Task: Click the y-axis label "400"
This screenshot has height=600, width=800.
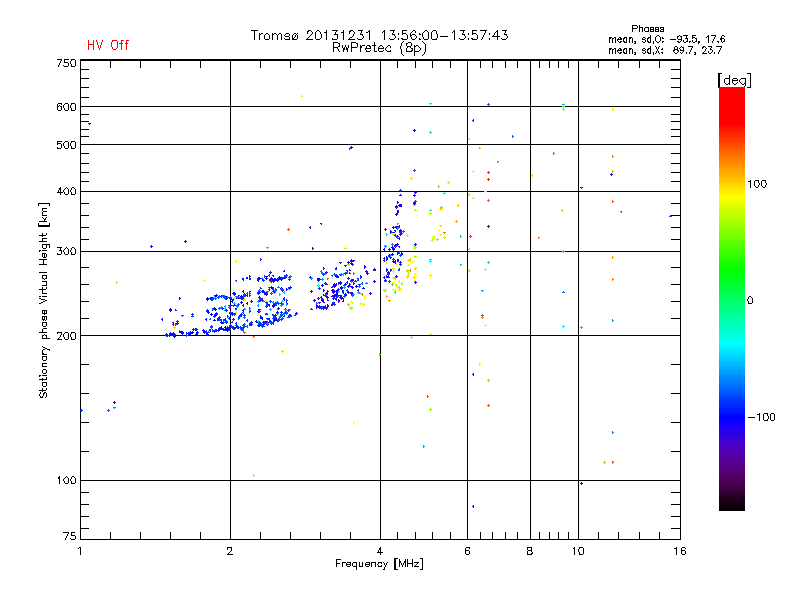Action: [x=66, y=191]
